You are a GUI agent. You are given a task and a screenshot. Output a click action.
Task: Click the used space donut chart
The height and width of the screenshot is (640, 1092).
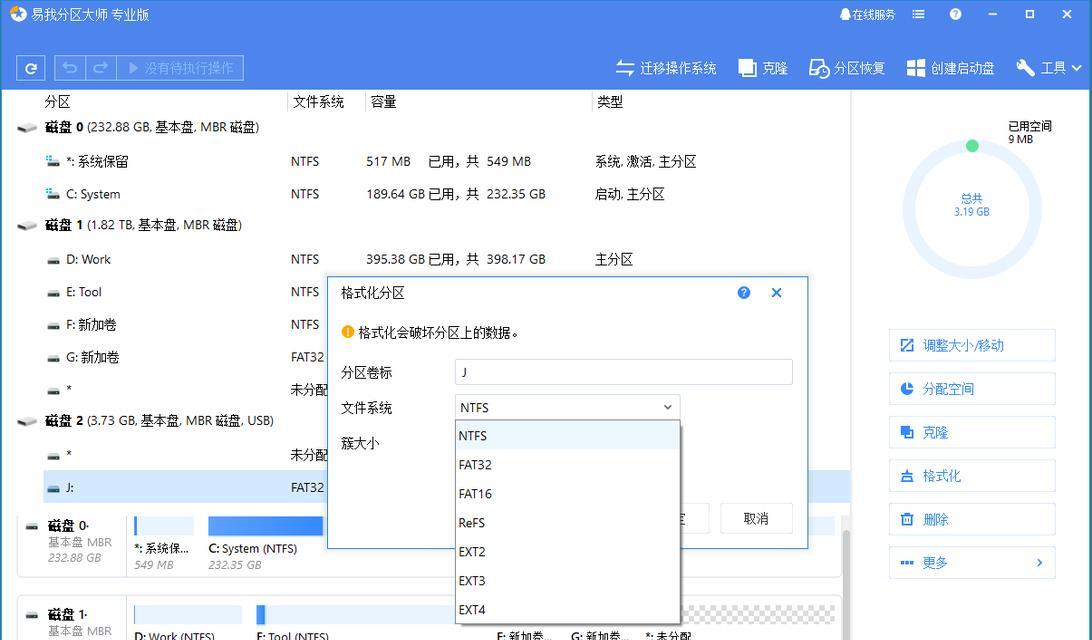[972, 209]
